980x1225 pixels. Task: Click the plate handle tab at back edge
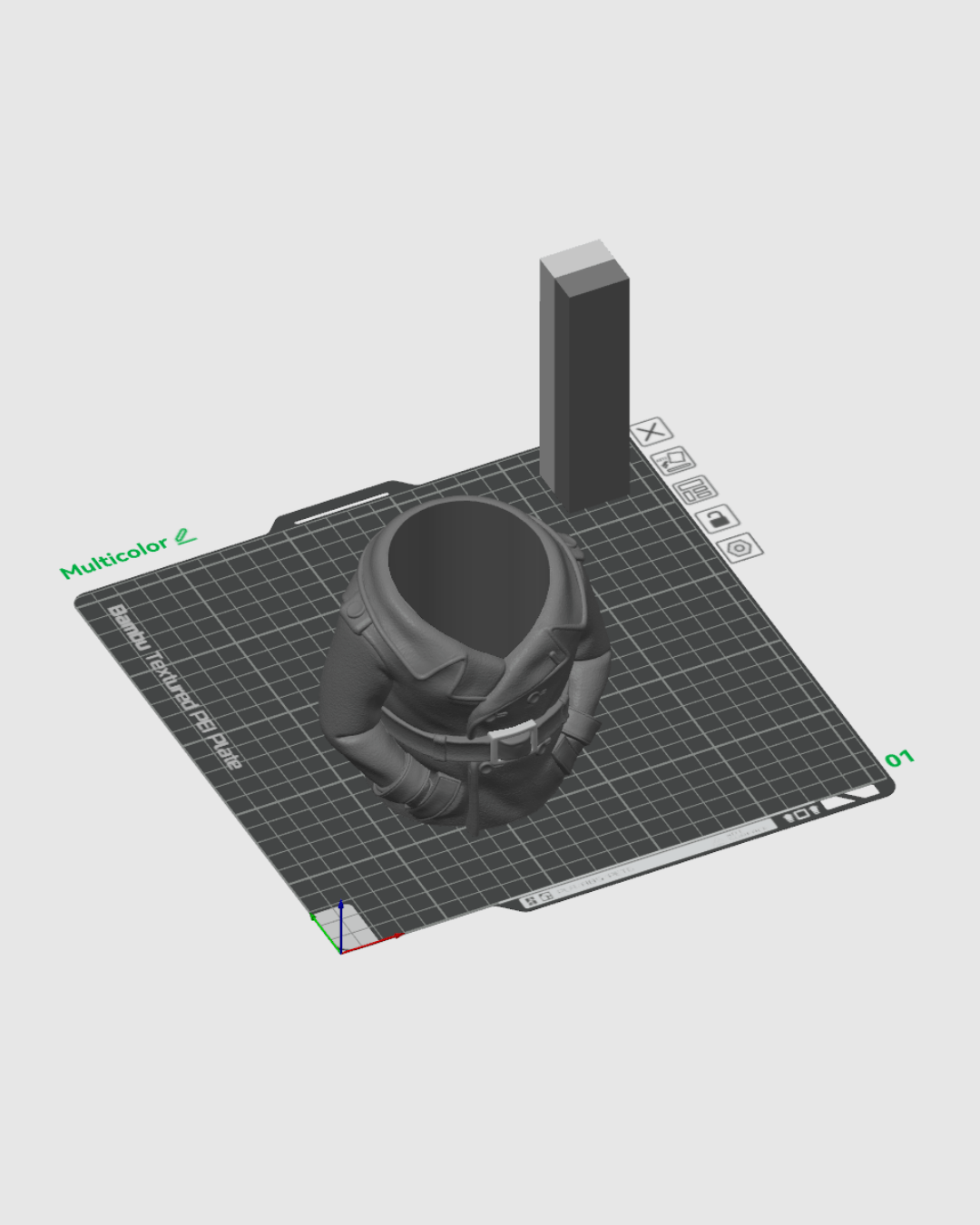[x=340, y=508]
